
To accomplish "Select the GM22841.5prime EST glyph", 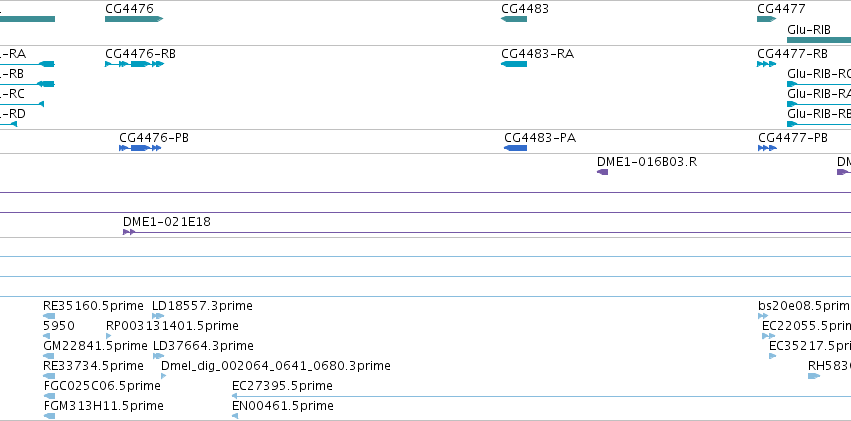I will coord(49,356).
